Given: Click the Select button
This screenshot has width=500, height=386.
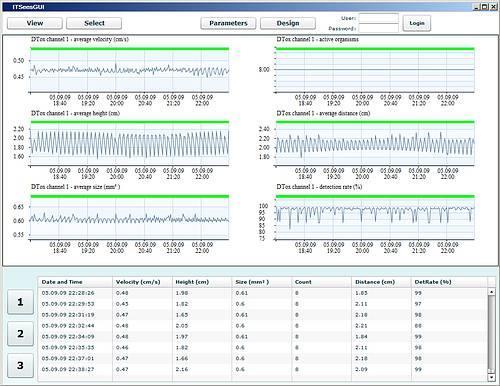Looking at the screenshot, I should point(94,23).
